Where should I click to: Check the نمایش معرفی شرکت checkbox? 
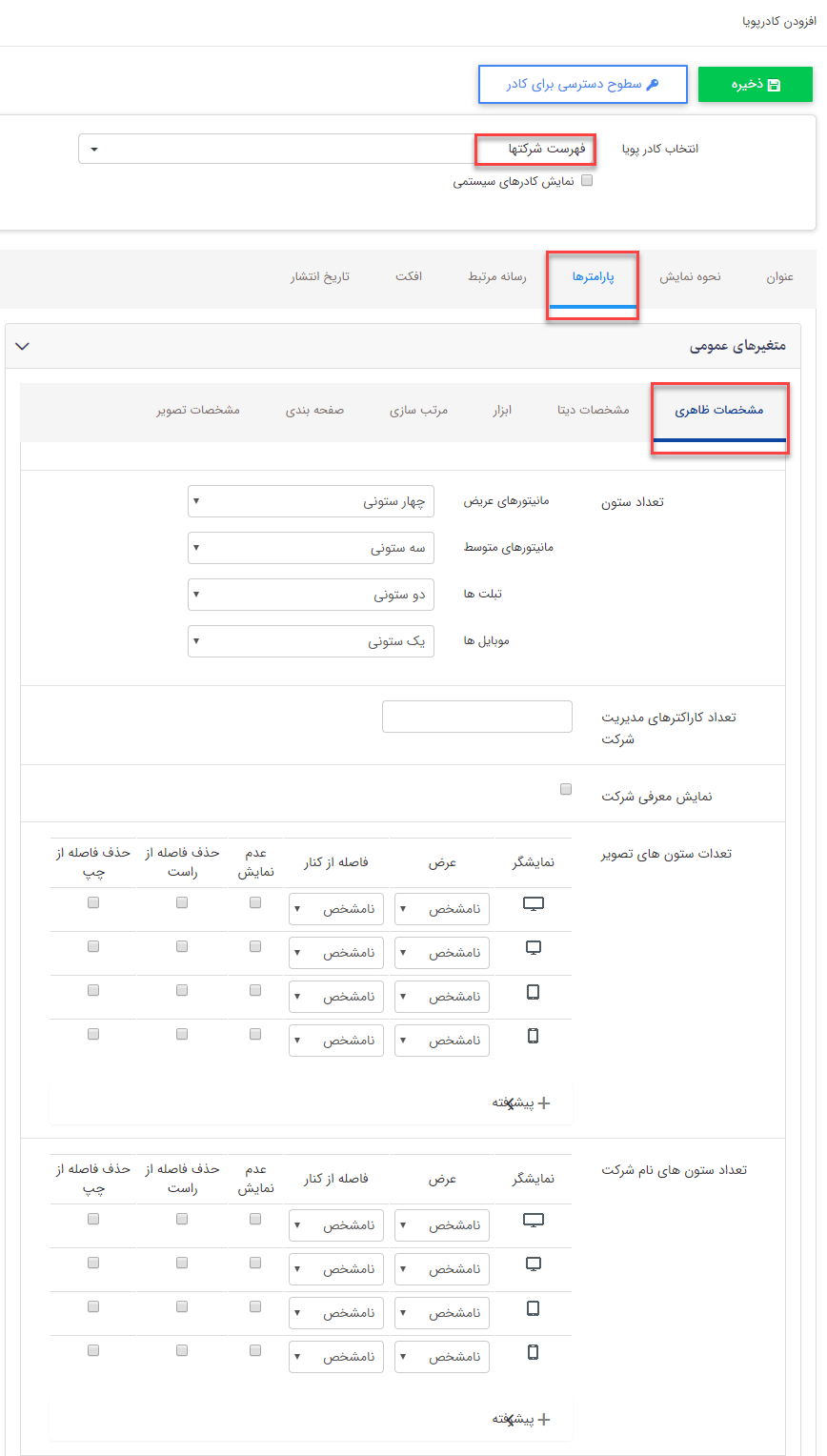click(x=566, y=788)
